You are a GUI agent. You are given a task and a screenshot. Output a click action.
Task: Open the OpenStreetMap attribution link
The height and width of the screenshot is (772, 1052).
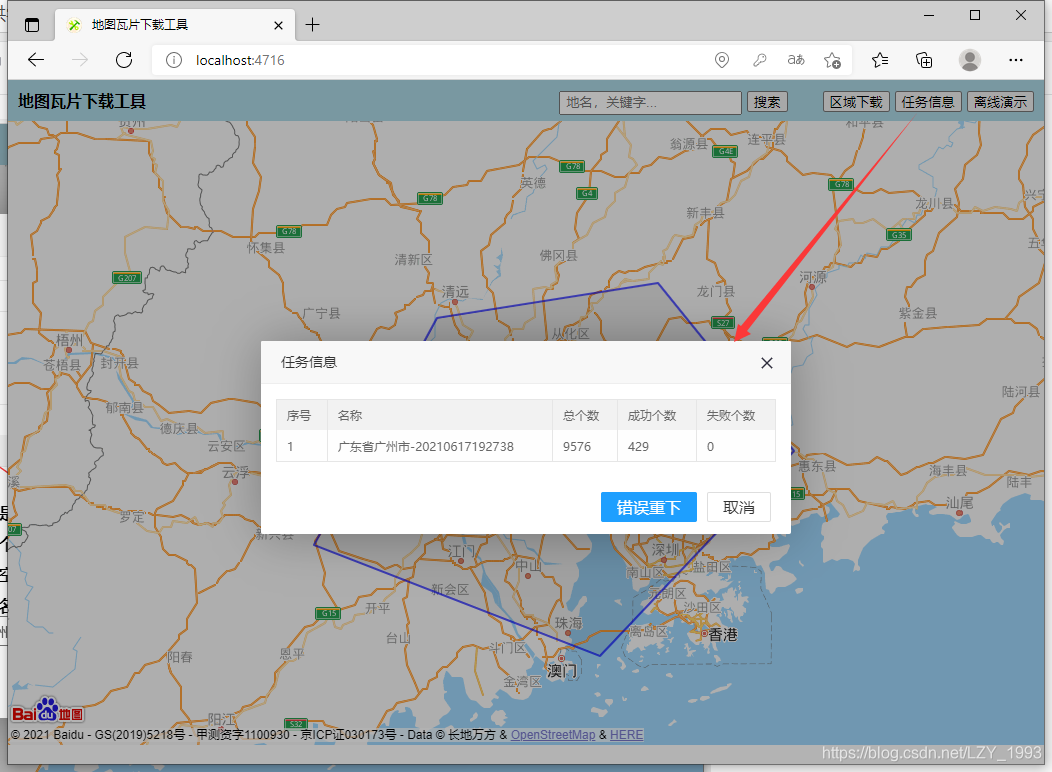pos(553,735)
